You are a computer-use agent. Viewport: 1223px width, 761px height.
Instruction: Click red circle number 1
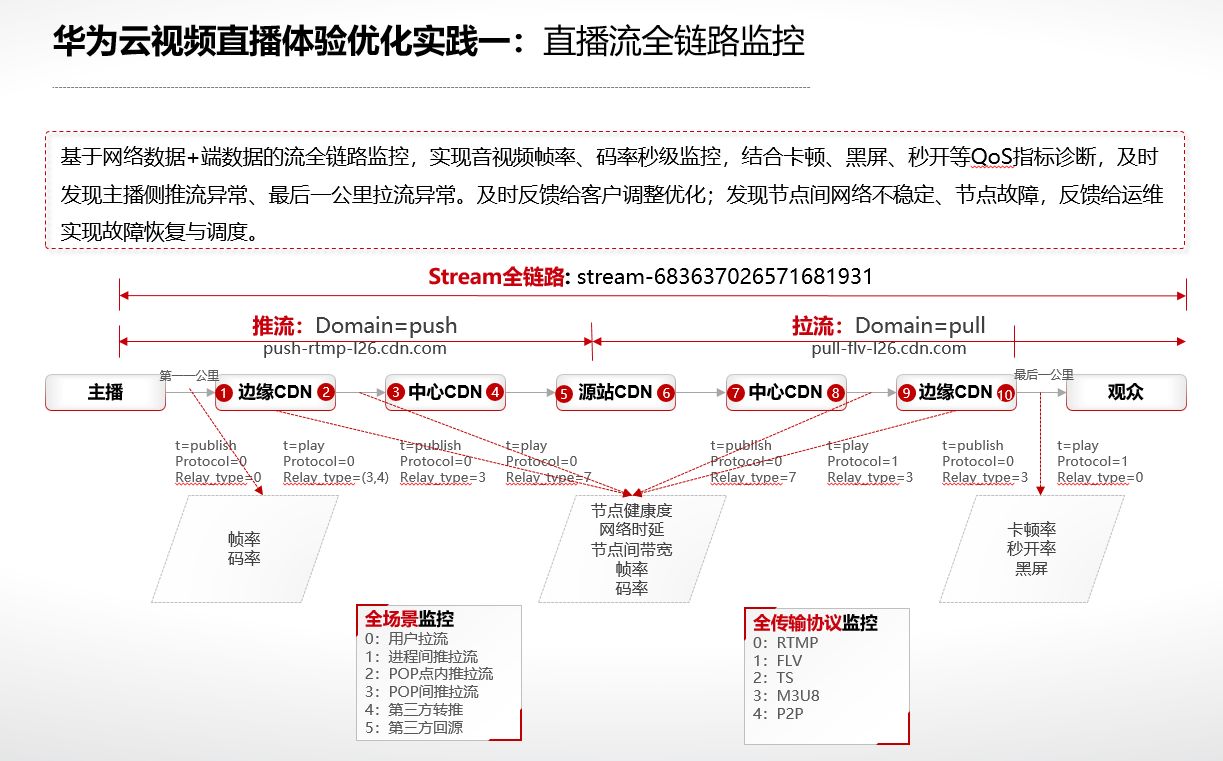coord(224,394)
